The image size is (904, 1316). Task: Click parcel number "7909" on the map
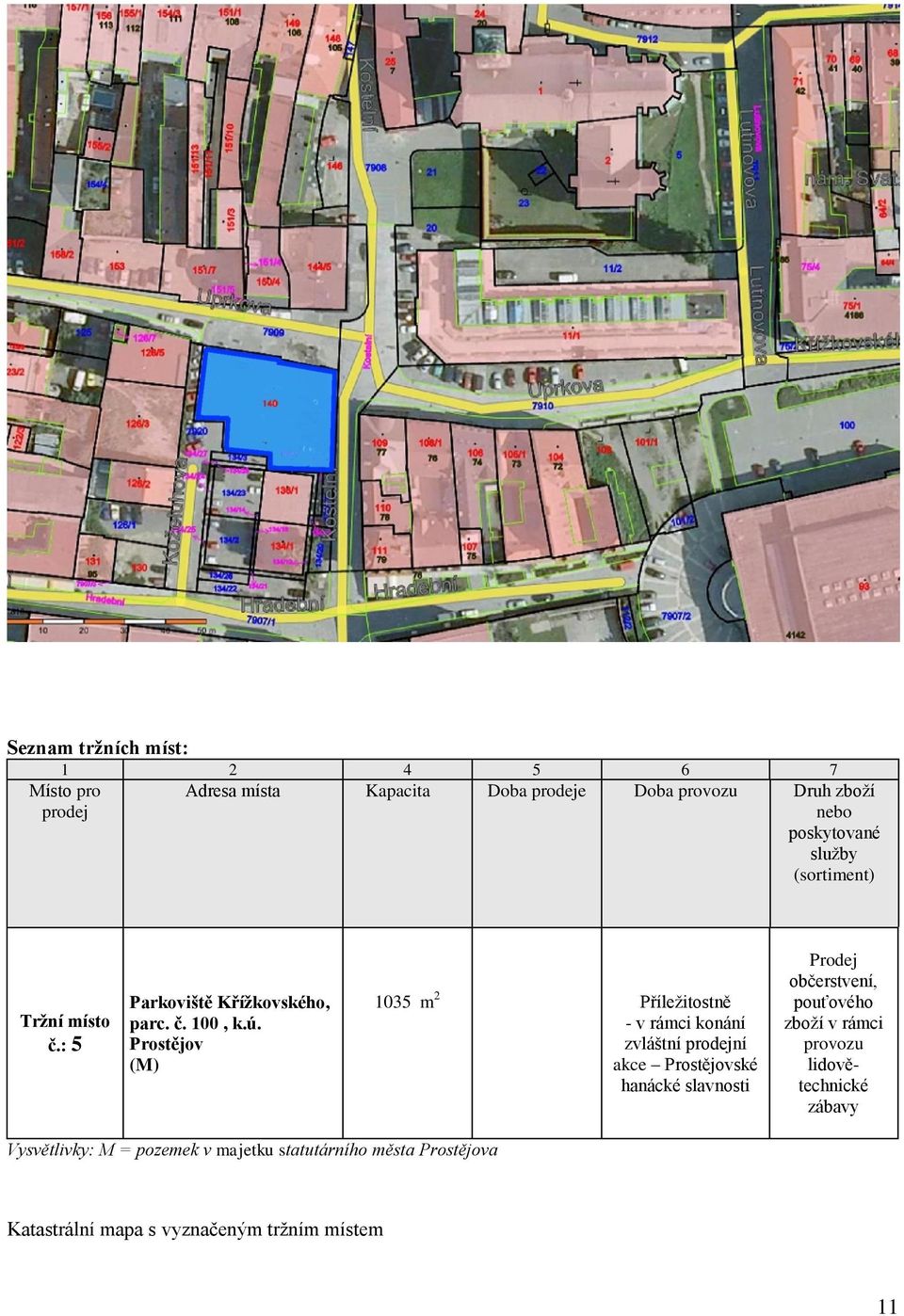273,333
